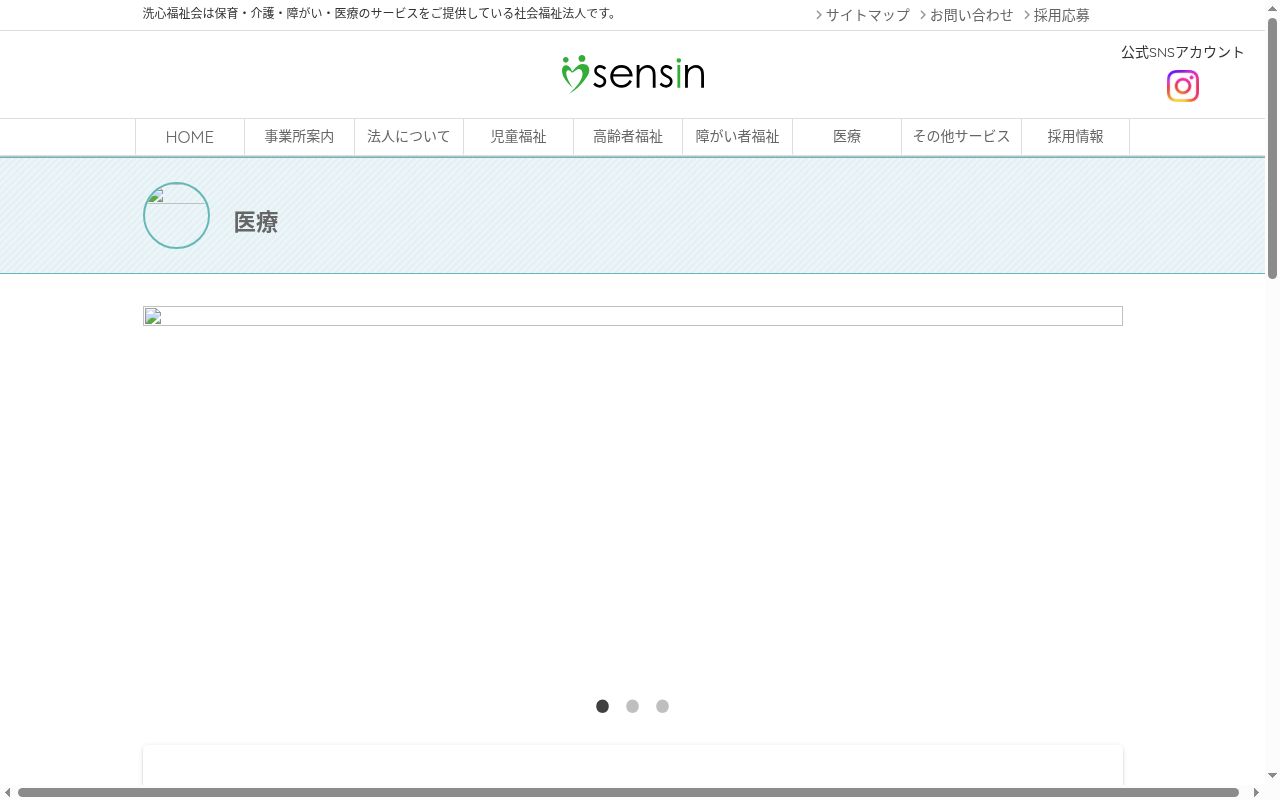Click the scroll right arrow
Viewport: 1280px width, 800px height.
1256,792
